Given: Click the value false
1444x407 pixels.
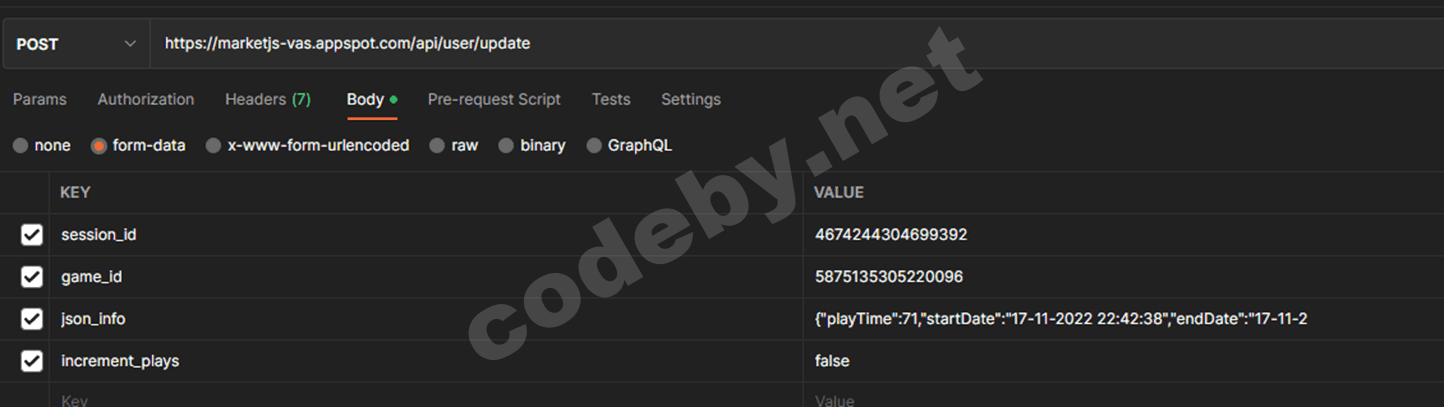Looking at the screenshot, I should (832, 361).
